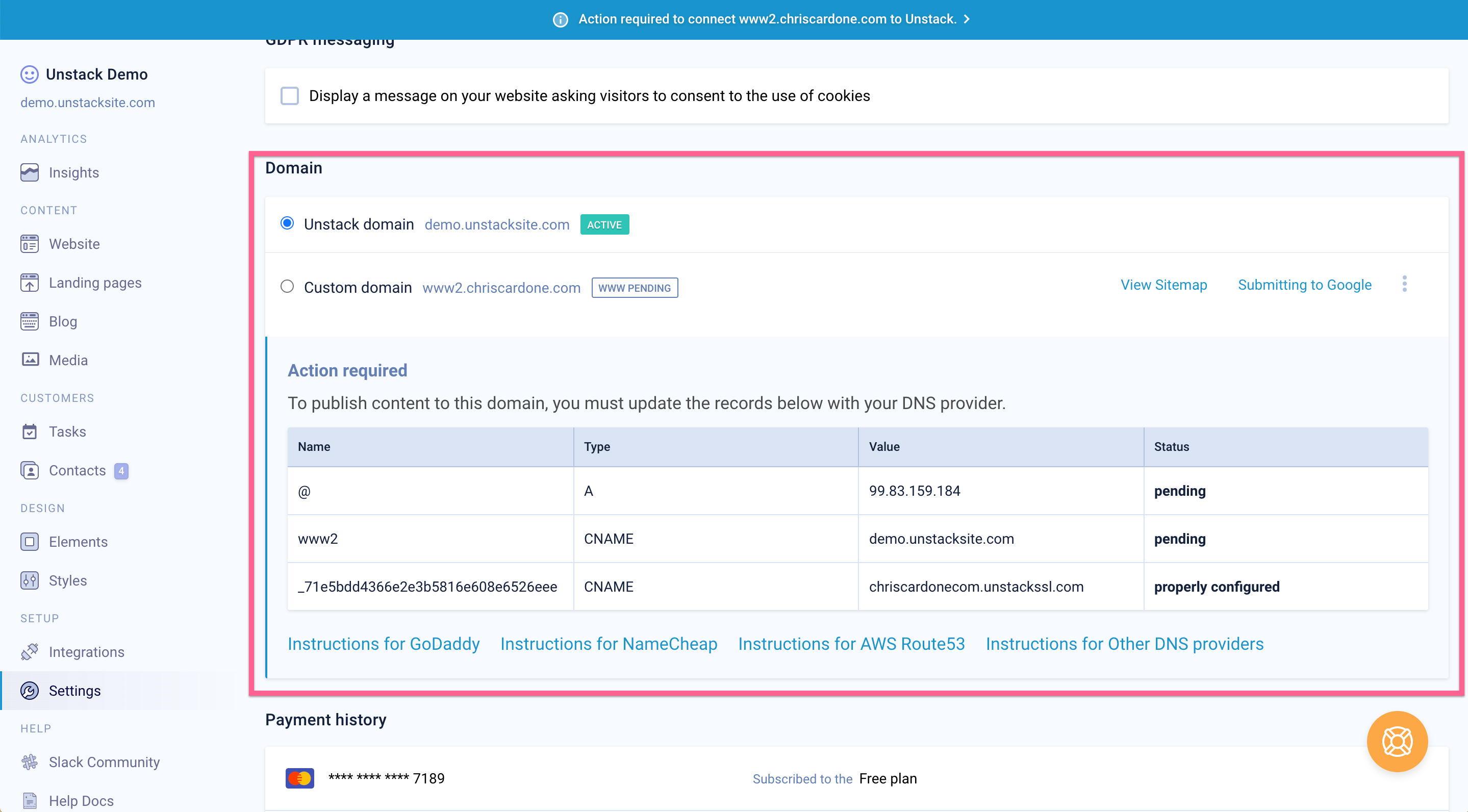Viewport: 1468px width, 812px height.
Task: Open Instructions for GoDaddy
Action: click(384, 644)
